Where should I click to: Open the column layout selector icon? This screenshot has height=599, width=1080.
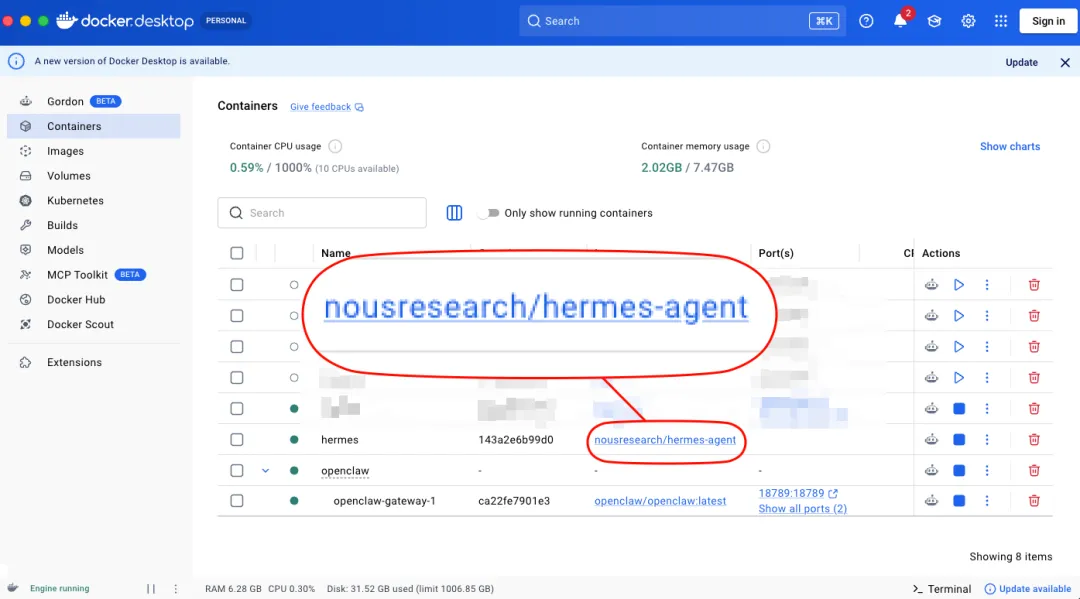tap(454, 213)
